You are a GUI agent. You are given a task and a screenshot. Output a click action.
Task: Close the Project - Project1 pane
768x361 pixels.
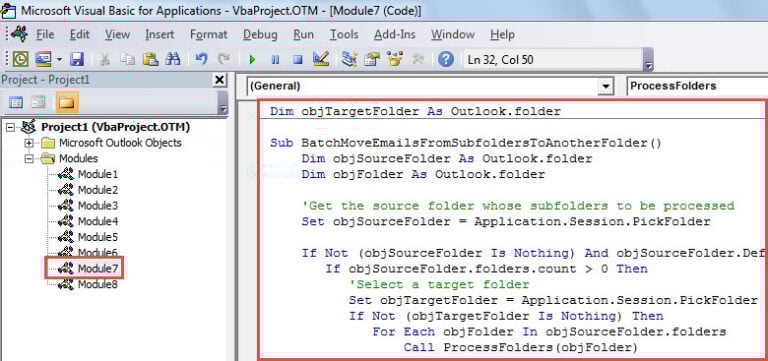click(219, 80)
